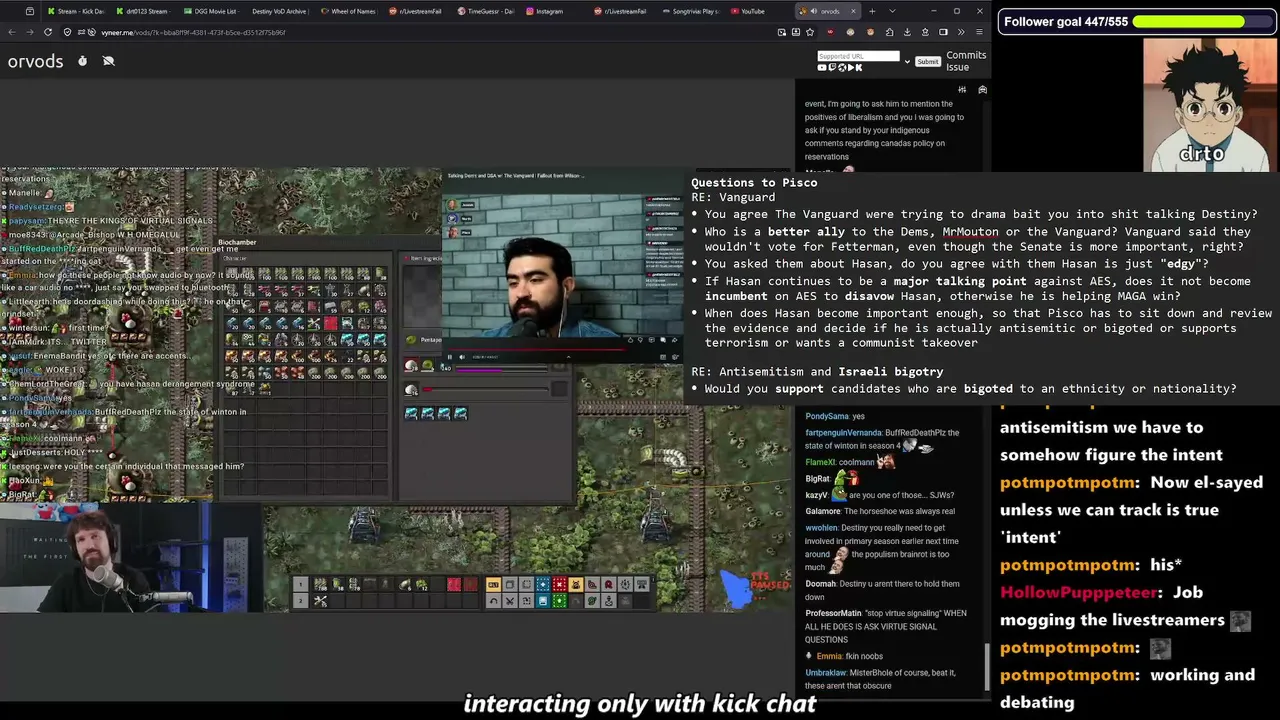Open the chat settings sliders icon

coord(963,89)
